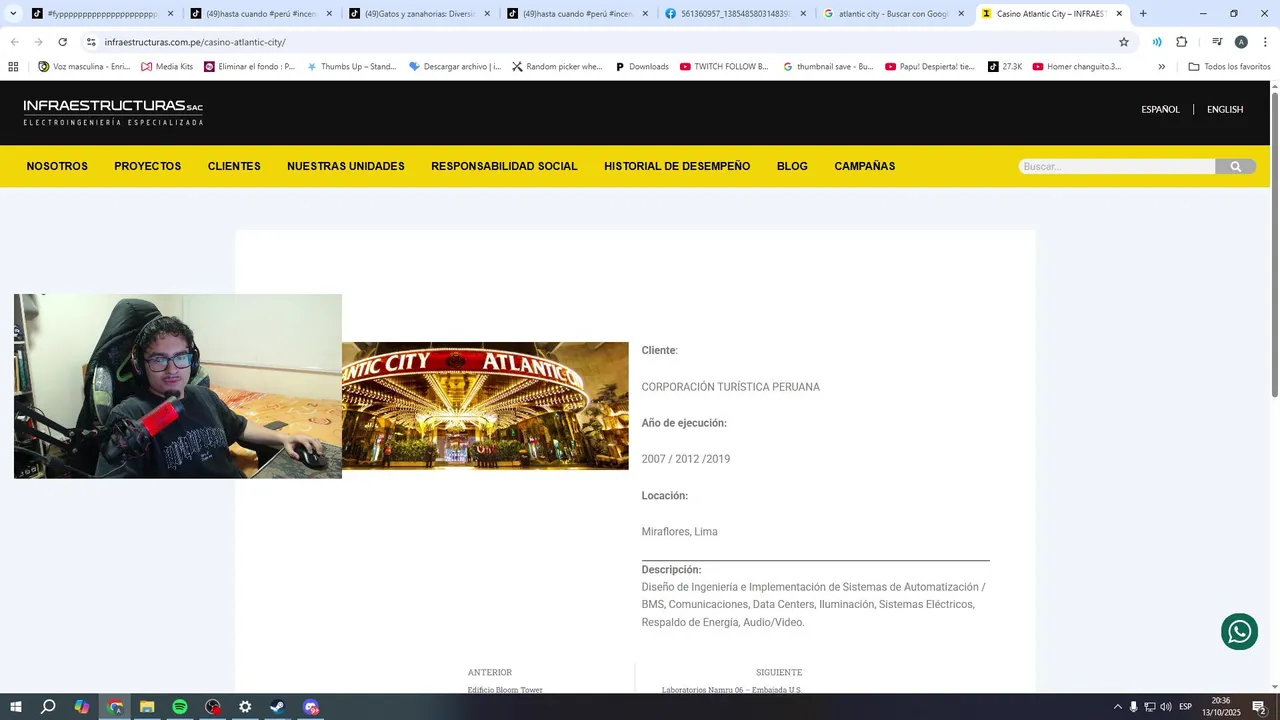Open the notification center icon
Image resolution: width=1280 pixels, height=720 pixels.
coord(1260,707)
